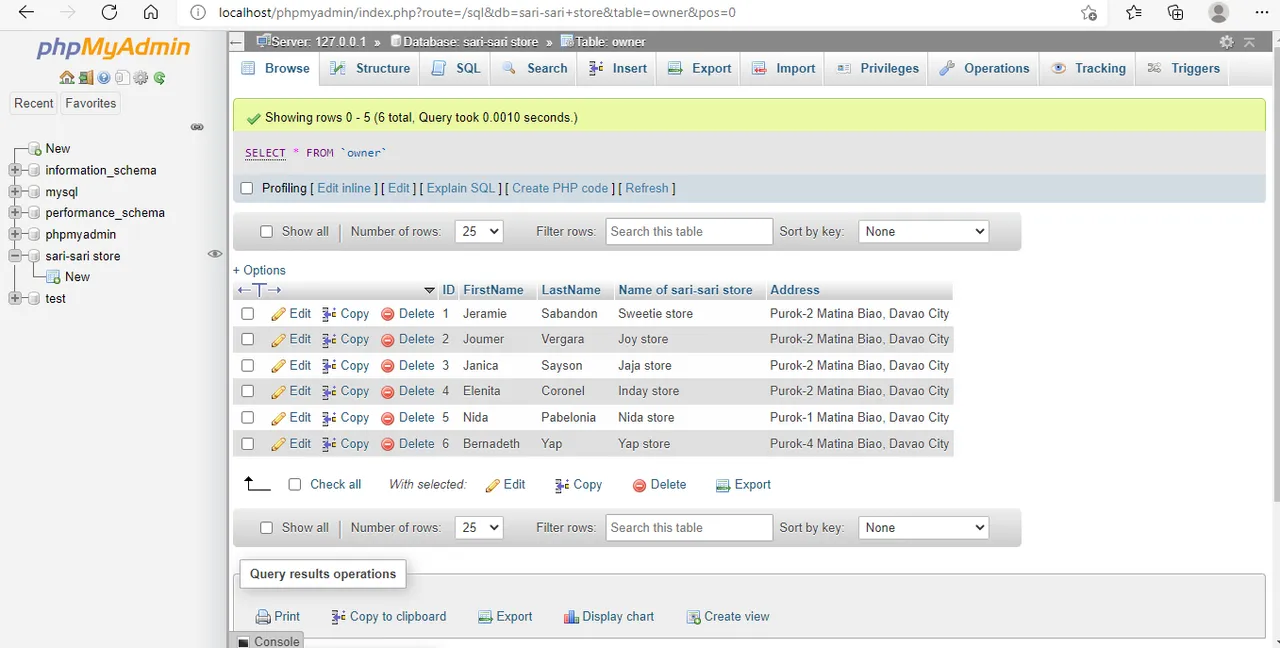1280x648 pixels.
Task: Click browser home icon
Action: [150, 13]
